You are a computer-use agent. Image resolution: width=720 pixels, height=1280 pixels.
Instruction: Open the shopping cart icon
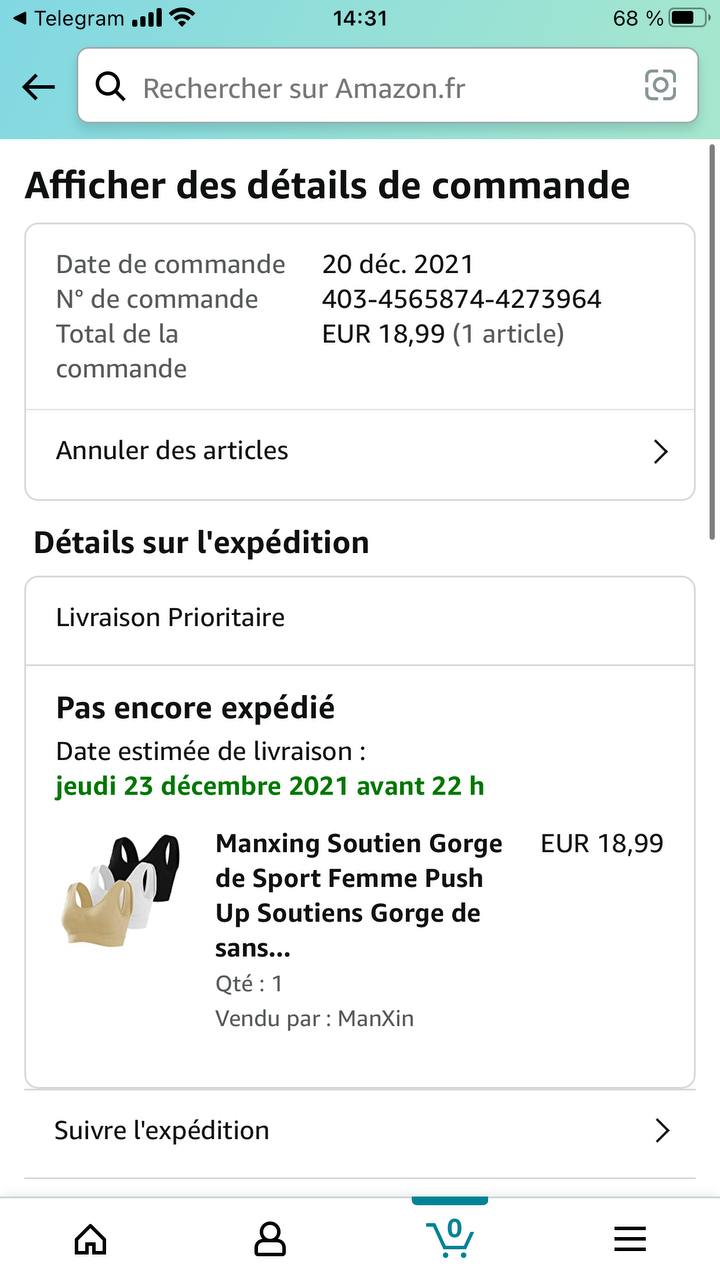(450, 1237)
